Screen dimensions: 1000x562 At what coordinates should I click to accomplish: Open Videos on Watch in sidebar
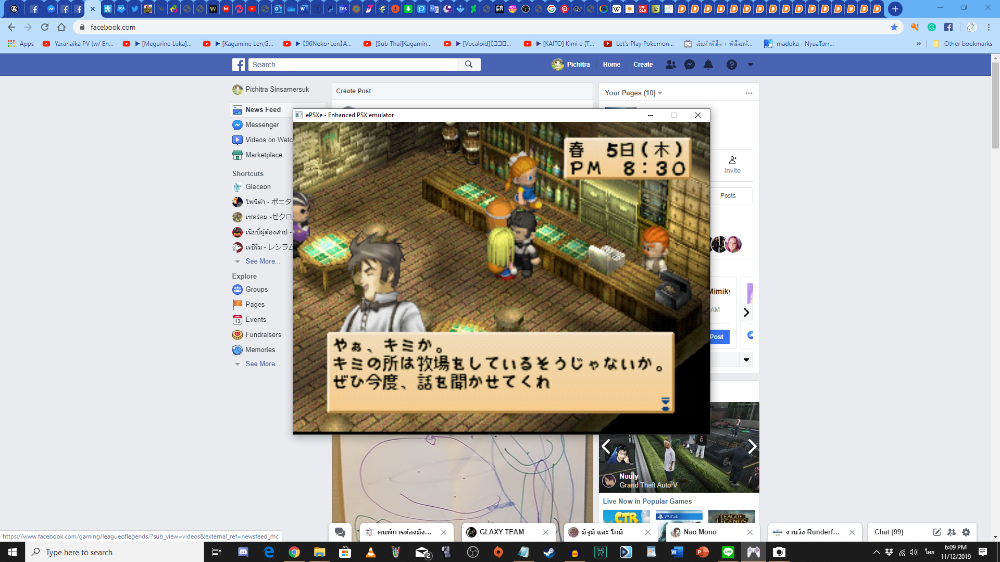coord(263,140)
